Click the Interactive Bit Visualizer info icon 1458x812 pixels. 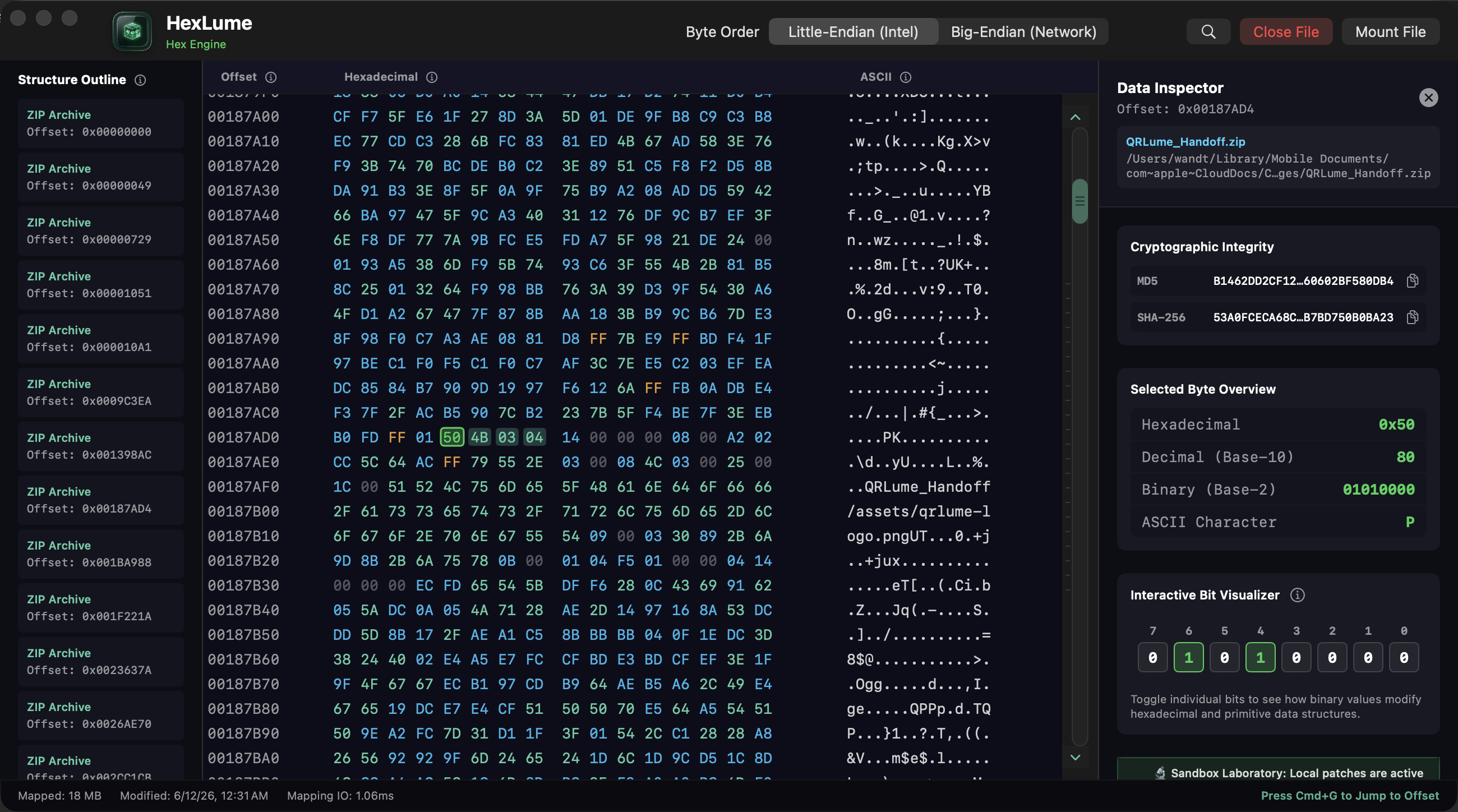[x=1297, y=595]
